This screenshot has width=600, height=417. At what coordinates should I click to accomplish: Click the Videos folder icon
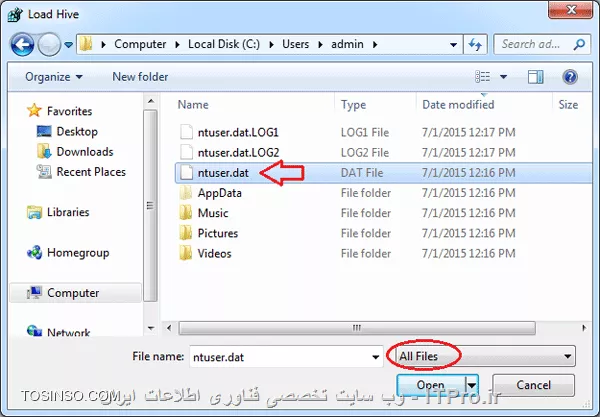tap(186, 253)
